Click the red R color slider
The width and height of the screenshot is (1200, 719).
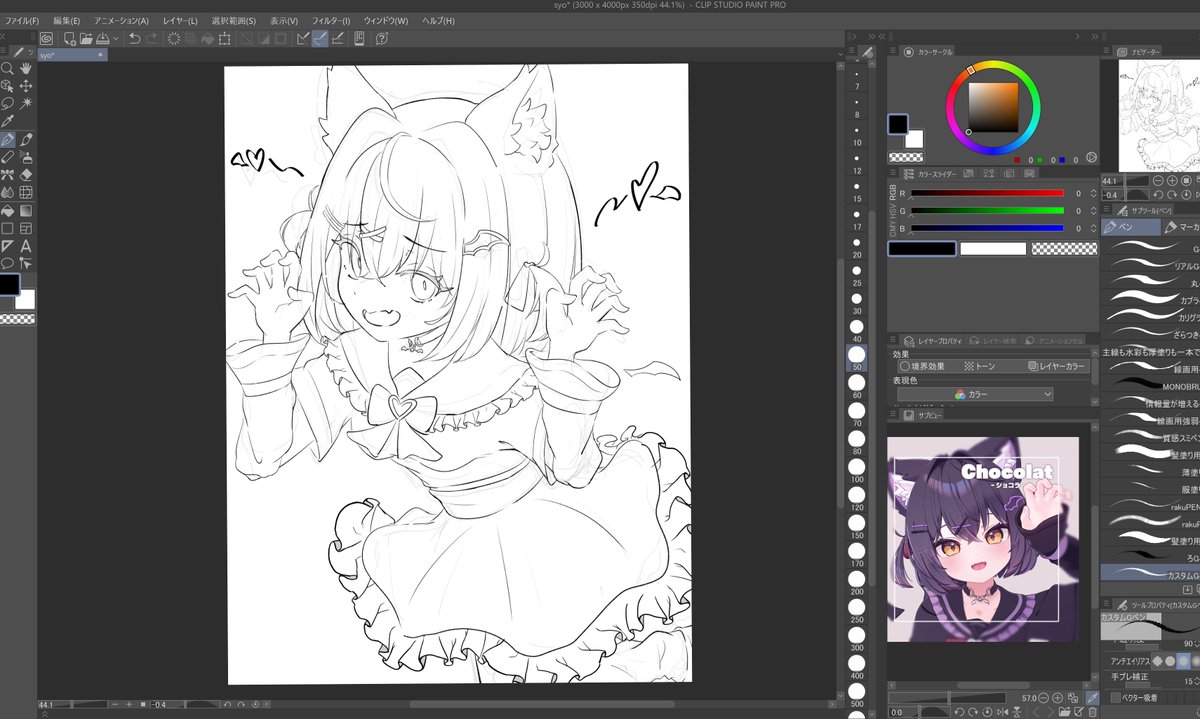click(x=986, y=193)
